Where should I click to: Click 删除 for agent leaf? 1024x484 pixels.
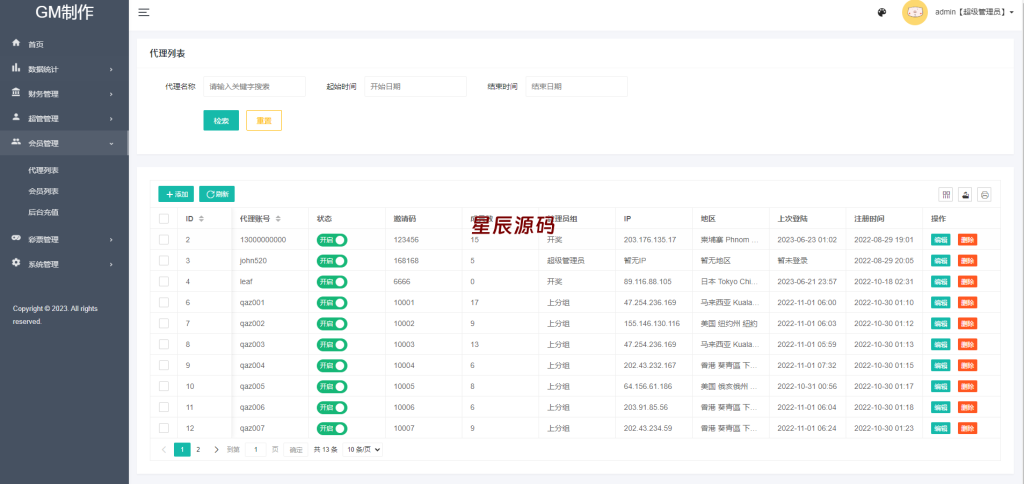(968, 282)
